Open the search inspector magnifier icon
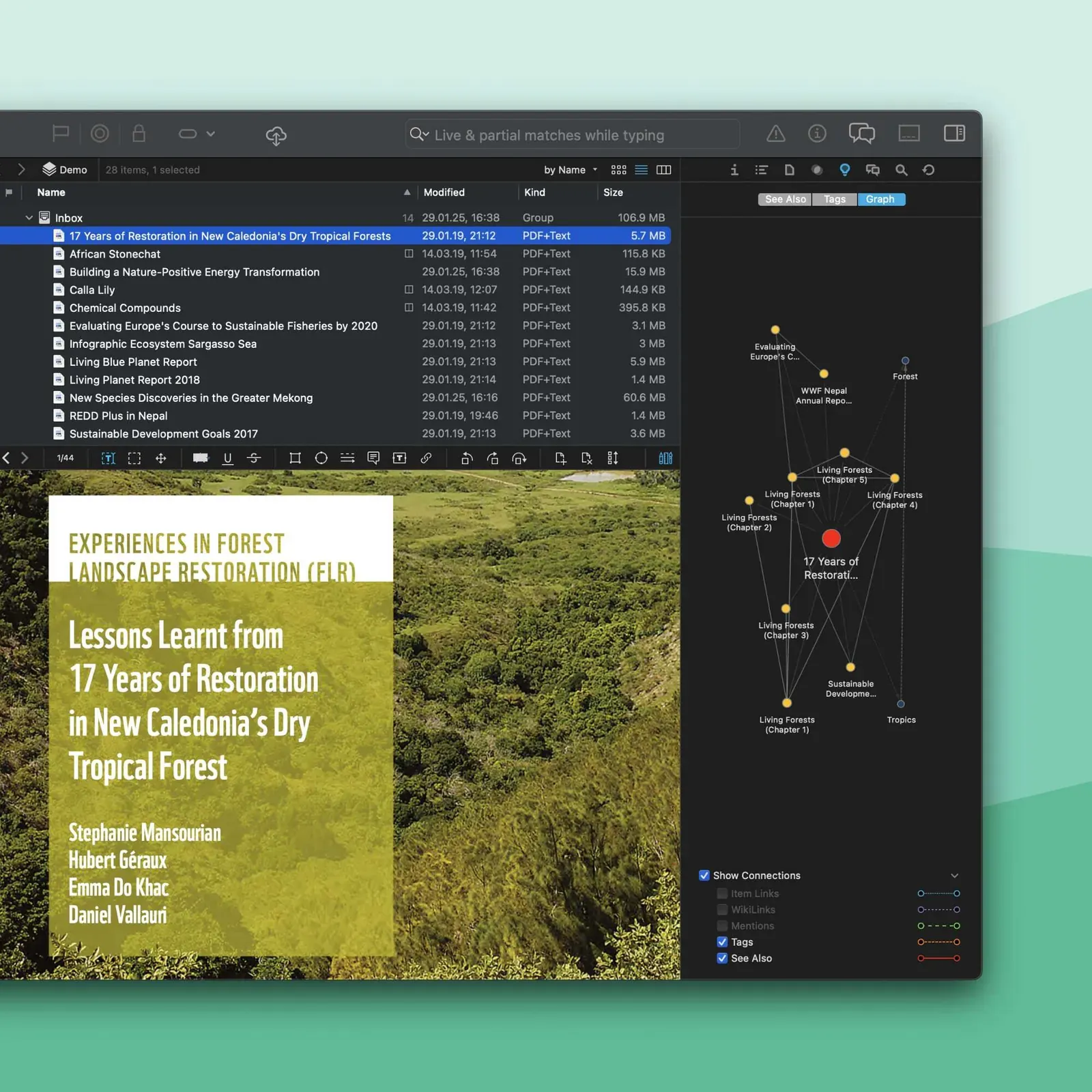Viewport: 1092px width, 1092px height. tap(901, 170)
